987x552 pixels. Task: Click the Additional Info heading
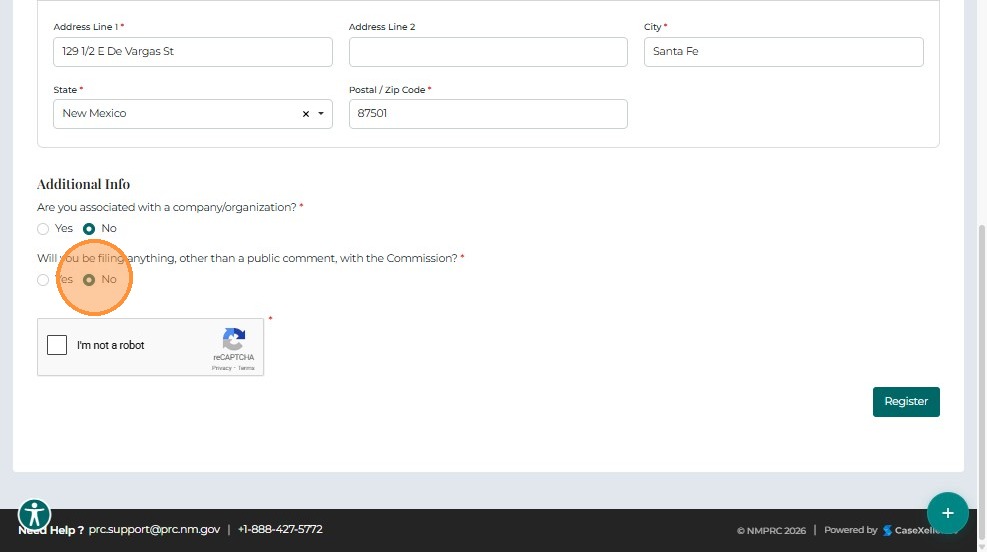(83, 184)
